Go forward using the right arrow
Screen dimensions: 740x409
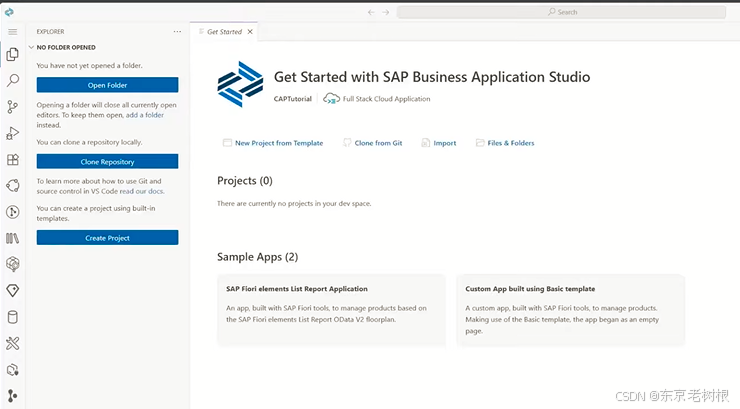click(386, 12)
